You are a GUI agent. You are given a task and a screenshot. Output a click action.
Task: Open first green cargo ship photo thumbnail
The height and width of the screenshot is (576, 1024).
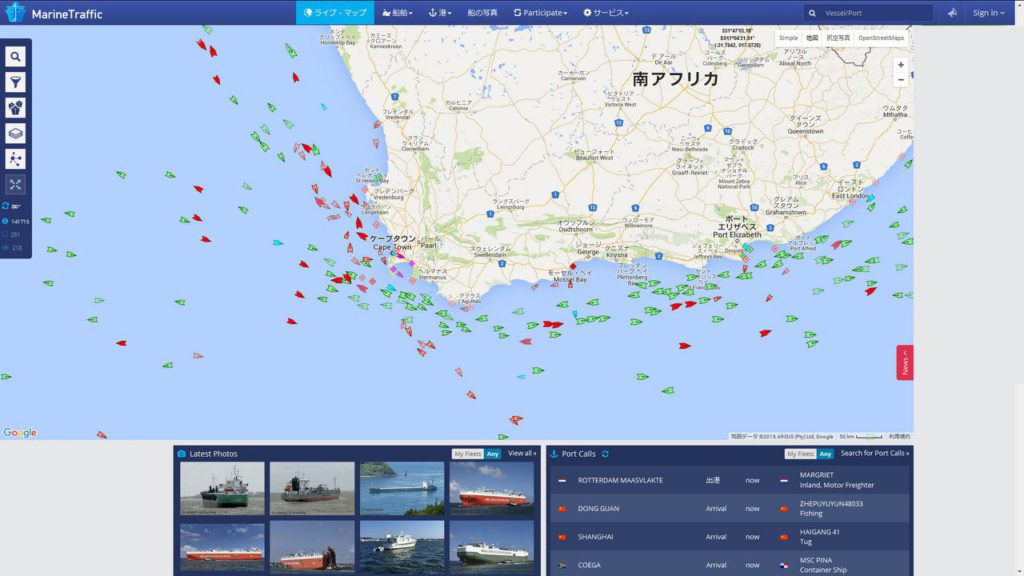[x=222, y=488]
